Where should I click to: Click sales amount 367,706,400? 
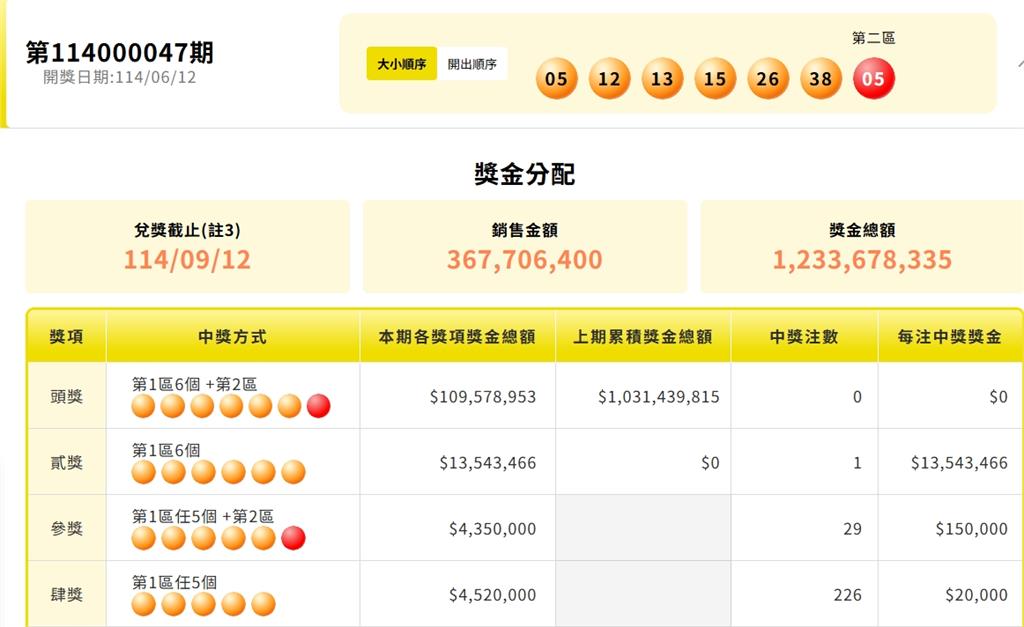coord(524,260)
